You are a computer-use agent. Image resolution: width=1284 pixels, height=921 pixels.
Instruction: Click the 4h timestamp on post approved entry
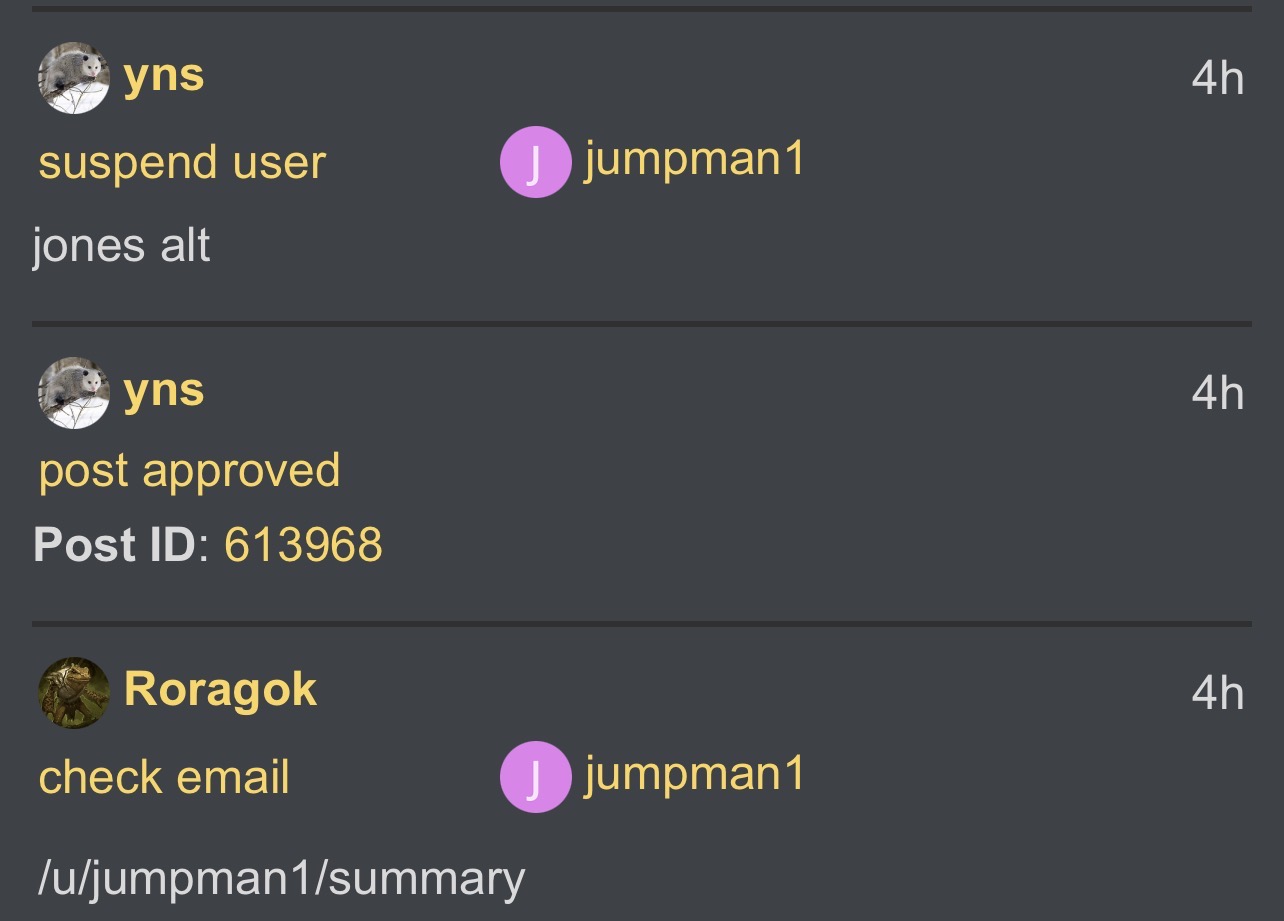pyautogui.click(x=1217, y=392)
